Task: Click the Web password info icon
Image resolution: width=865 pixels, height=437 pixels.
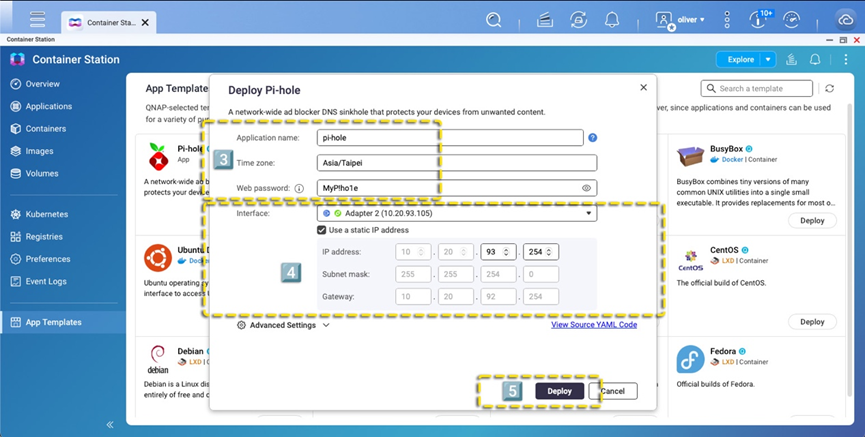Action: pyautogui.click(x=298, y=188)
